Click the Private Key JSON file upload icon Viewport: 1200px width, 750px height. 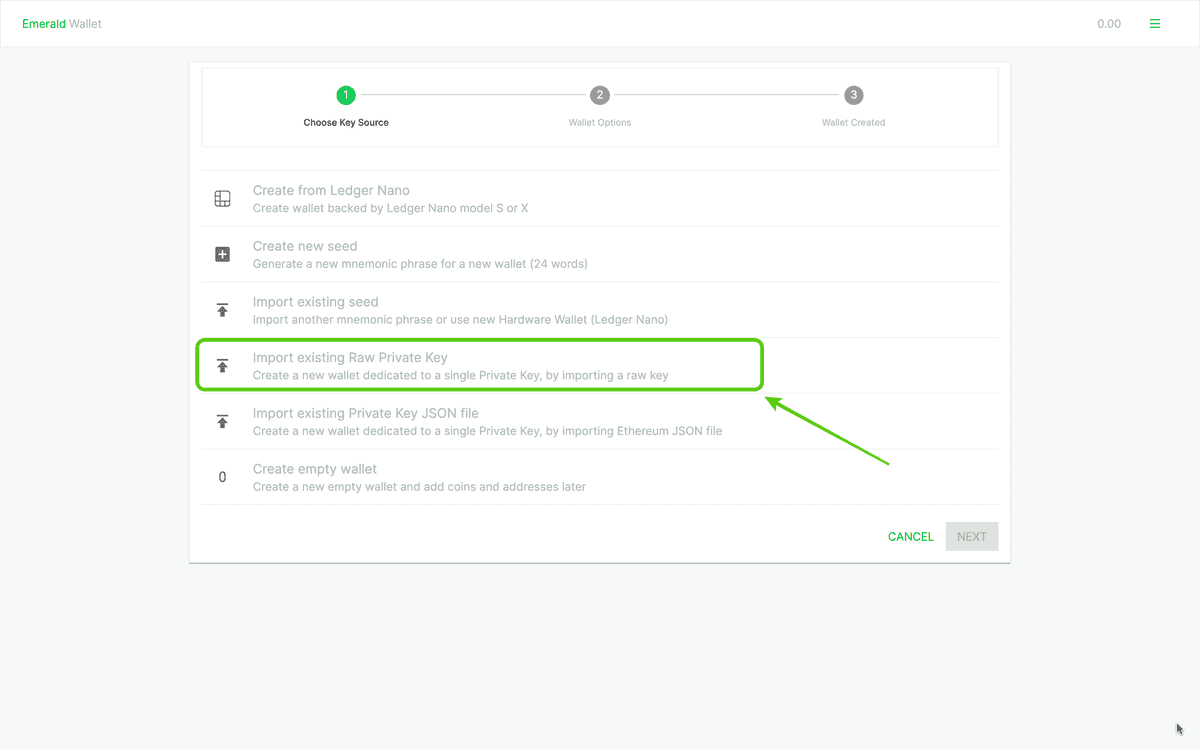pos(222,421)
